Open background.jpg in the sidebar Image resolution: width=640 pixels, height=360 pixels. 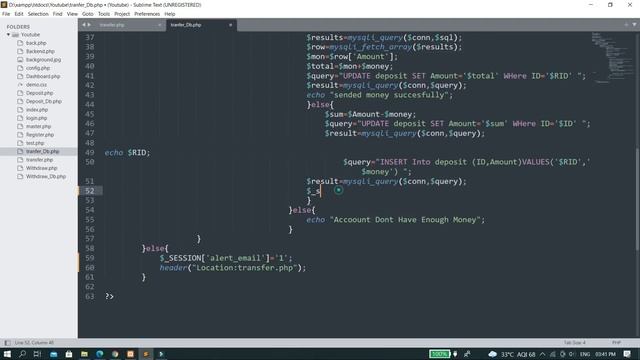[x=43, y=60]
